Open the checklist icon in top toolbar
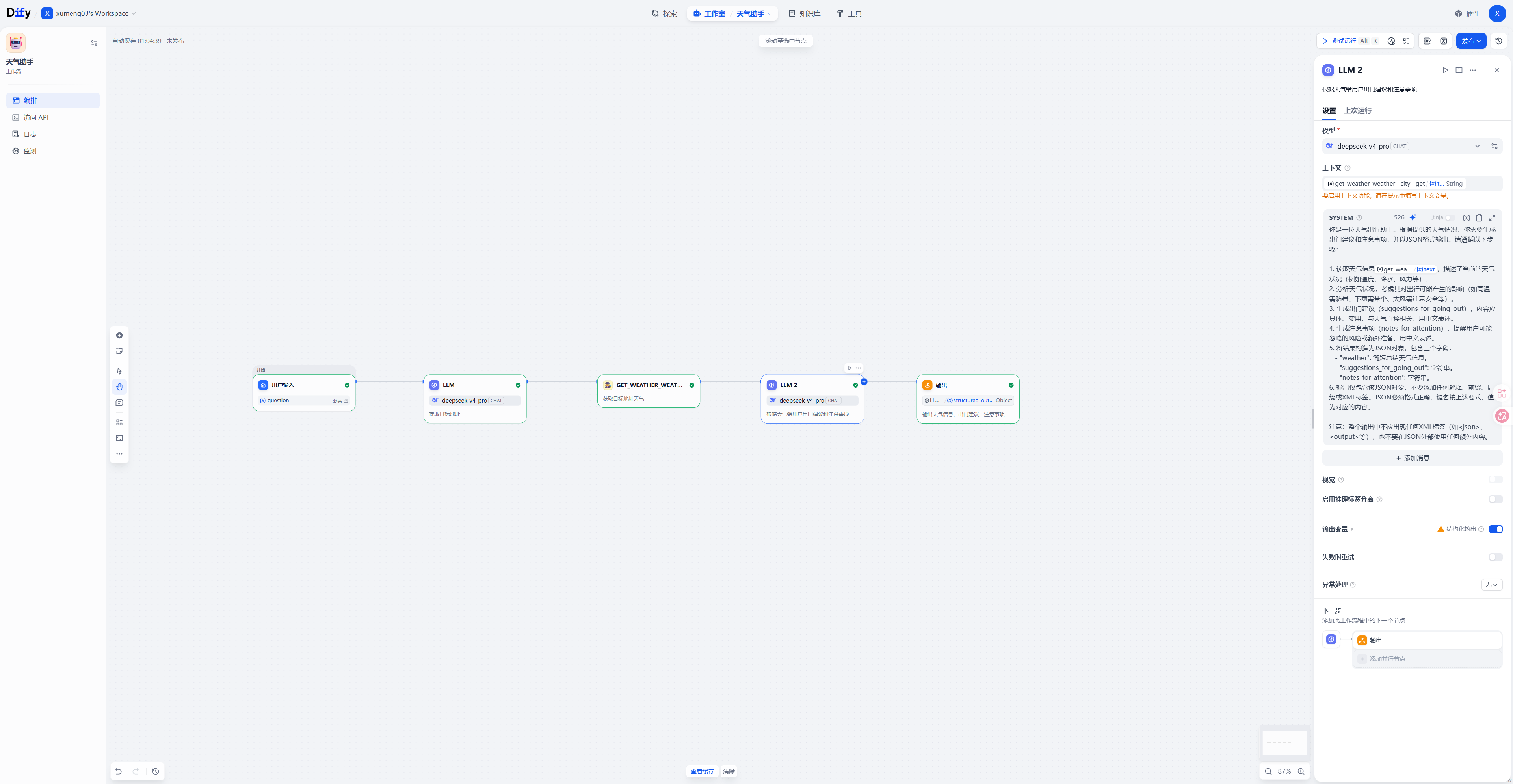1513x784 pixels. (1406, 41)
